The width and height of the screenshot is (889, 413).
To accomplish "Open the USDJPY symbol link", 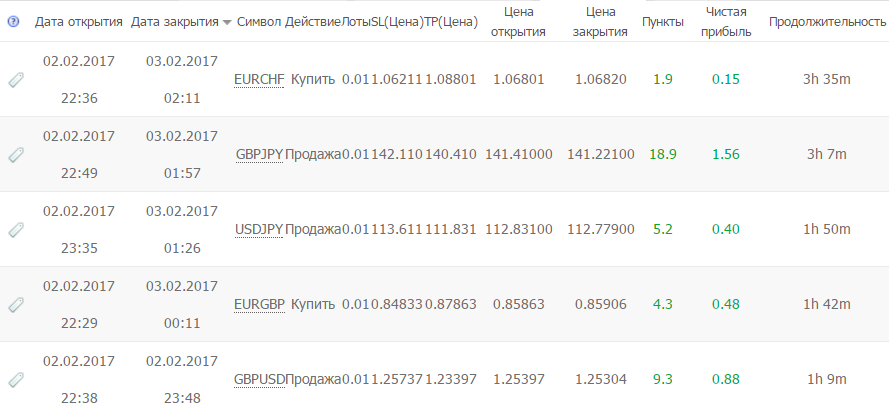I will tap(259, 229).
